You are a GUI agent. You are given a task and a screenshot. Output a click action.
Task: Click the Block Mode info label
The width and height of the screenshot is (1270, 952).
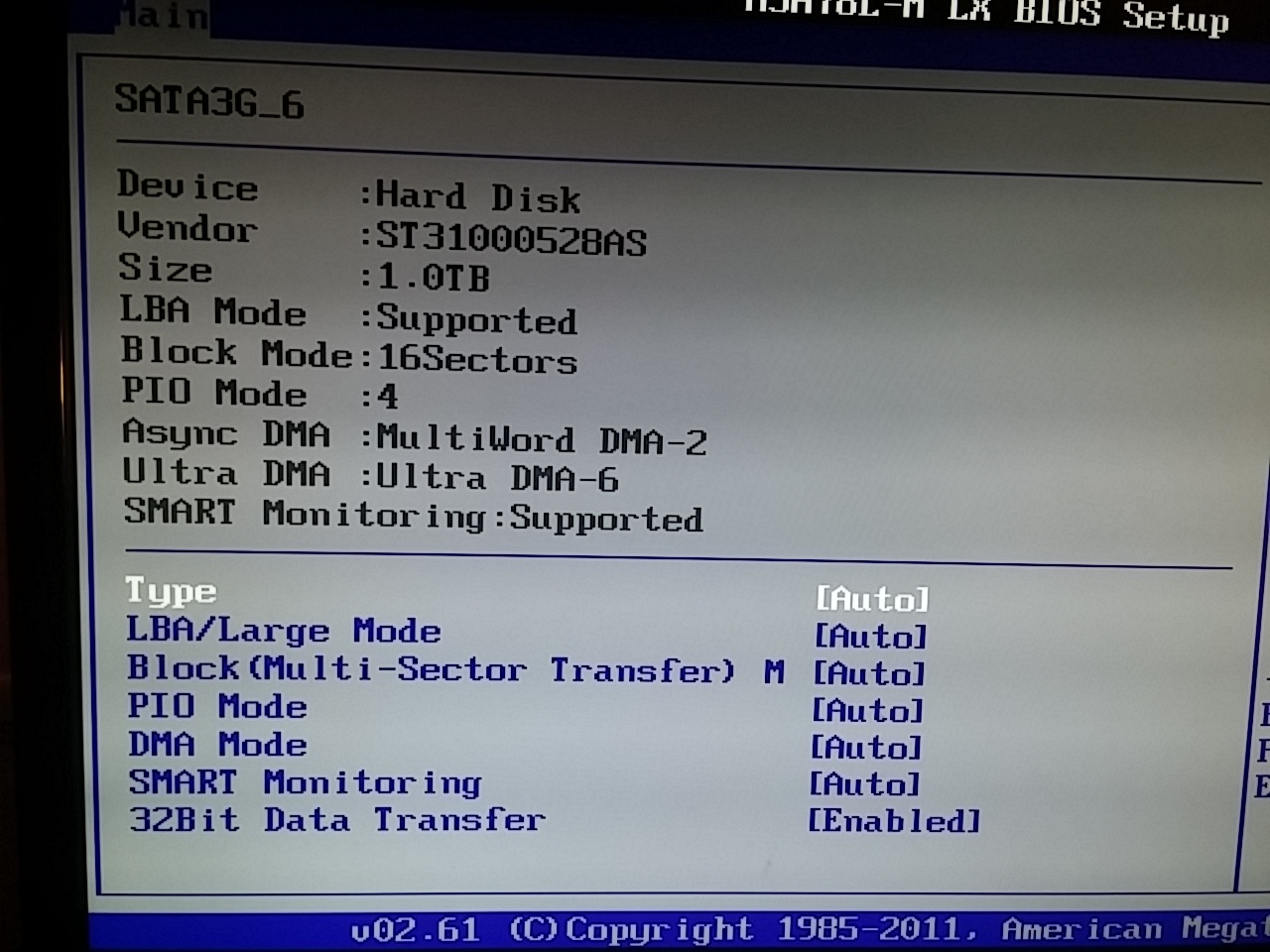[x=237, y=353]
